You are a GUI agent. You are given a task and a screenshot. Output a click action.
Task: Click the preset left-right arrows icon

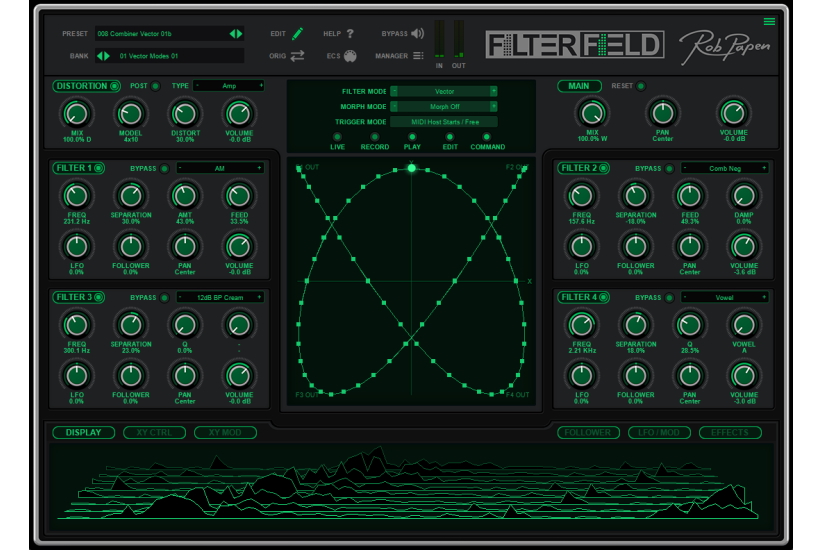[236, 33]
